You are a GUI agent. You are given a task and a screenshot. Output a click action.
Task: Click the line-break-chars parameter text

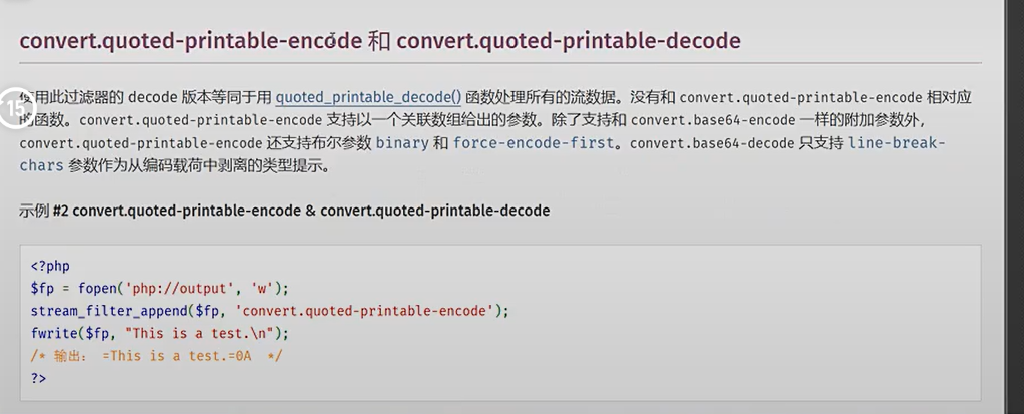tap(483, 154)
